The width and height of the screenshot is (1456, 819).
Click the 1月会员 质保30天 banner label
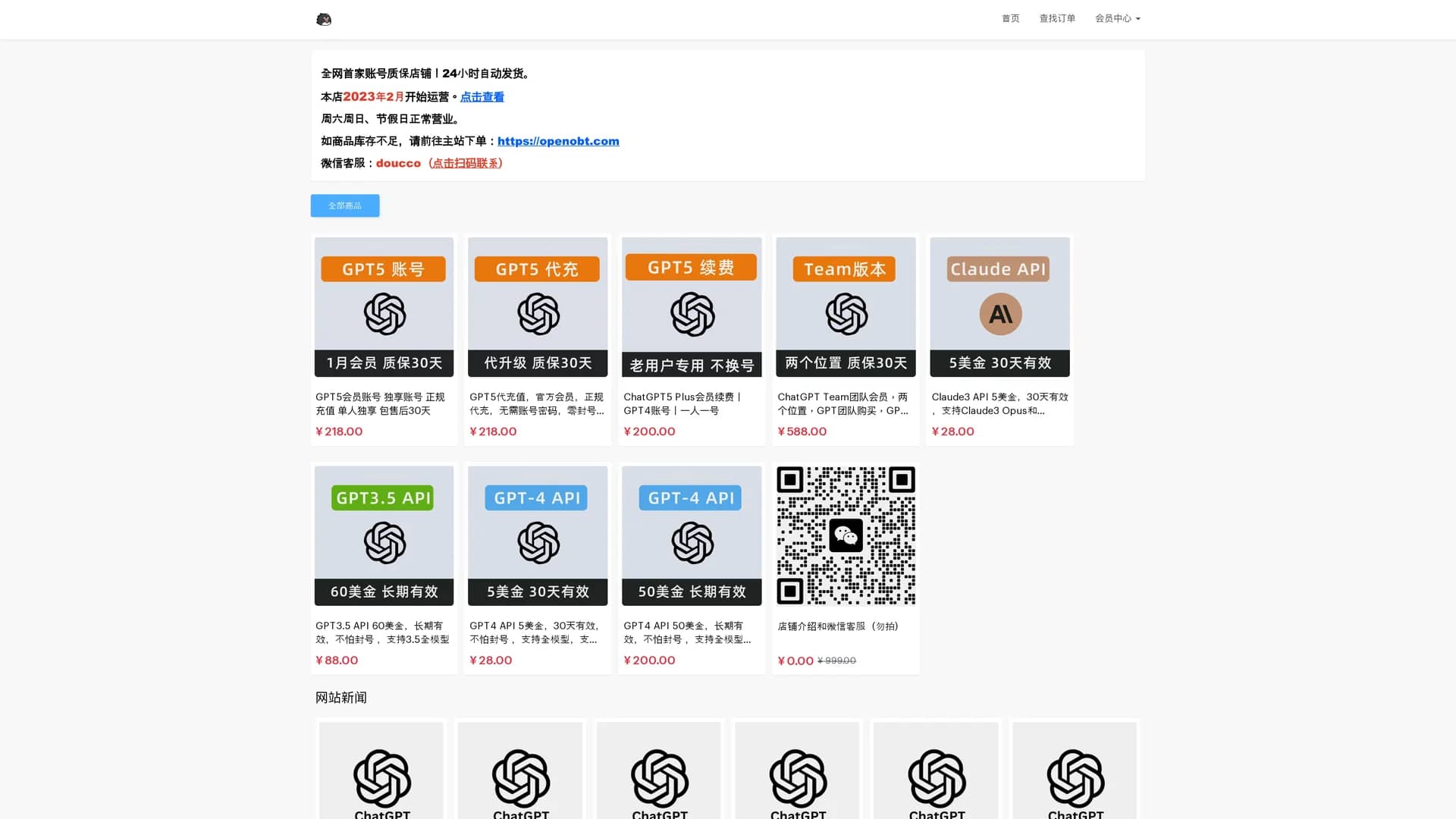tap(384, 363)
